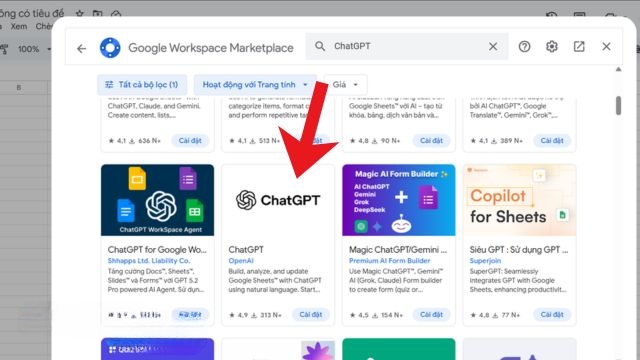Open the Superjoin developer link
640x360 pixels.
point(485,261)
